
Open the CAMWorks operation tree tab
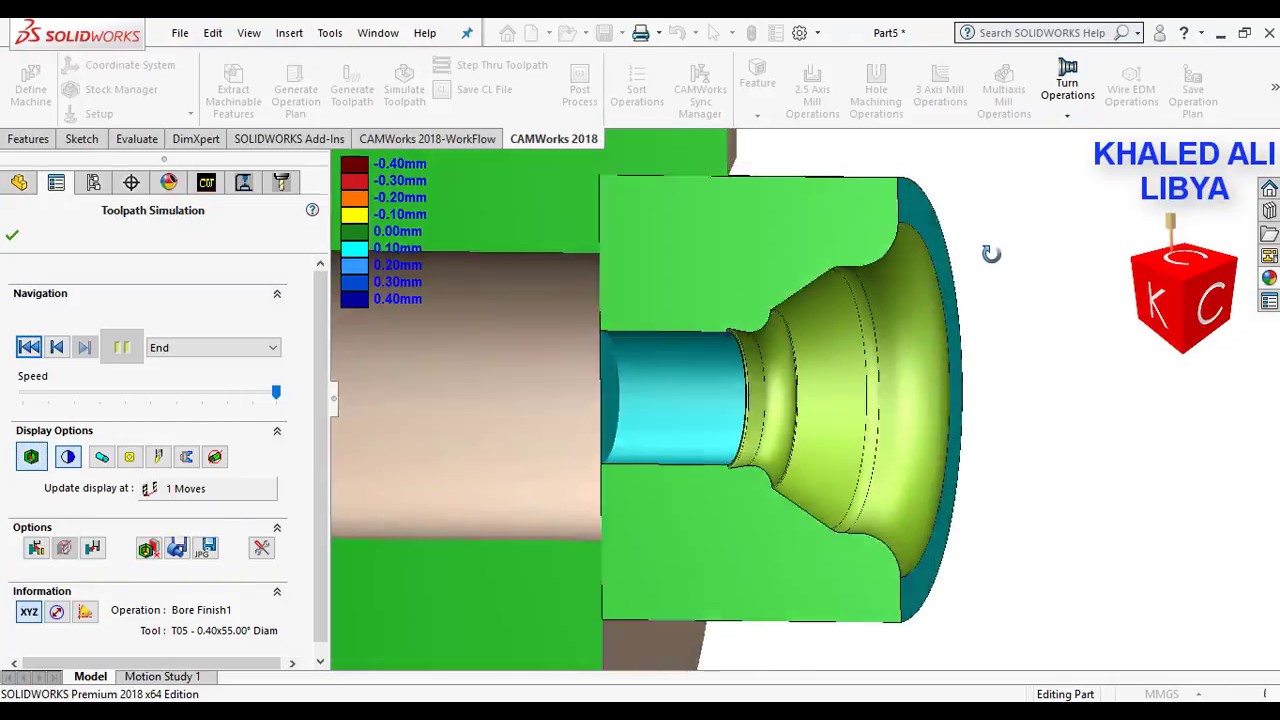[x=243, y=182]
